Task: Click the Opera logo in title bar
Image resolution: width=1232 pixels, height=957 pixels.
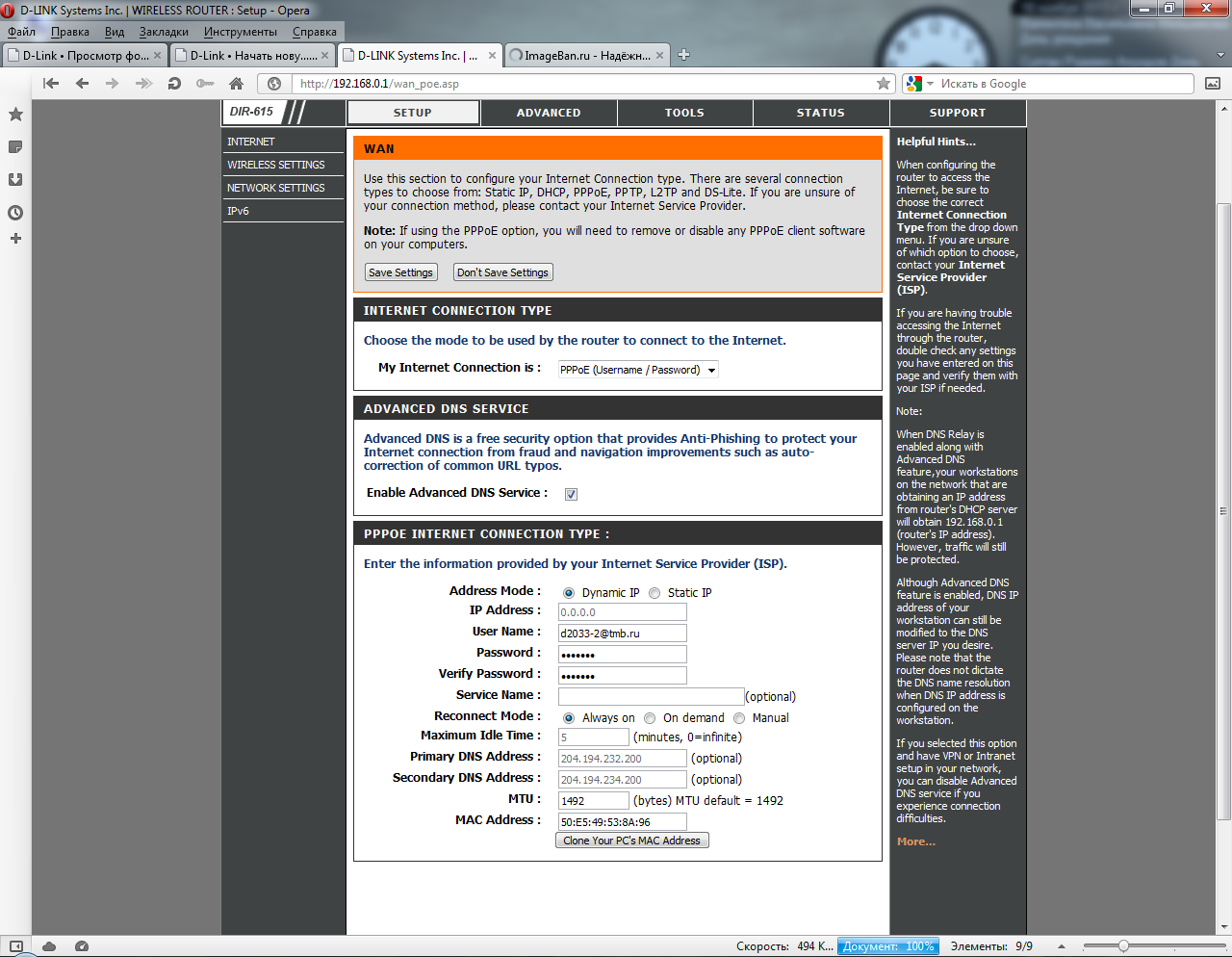Action: pyautogui.click(x=9, y=11)
